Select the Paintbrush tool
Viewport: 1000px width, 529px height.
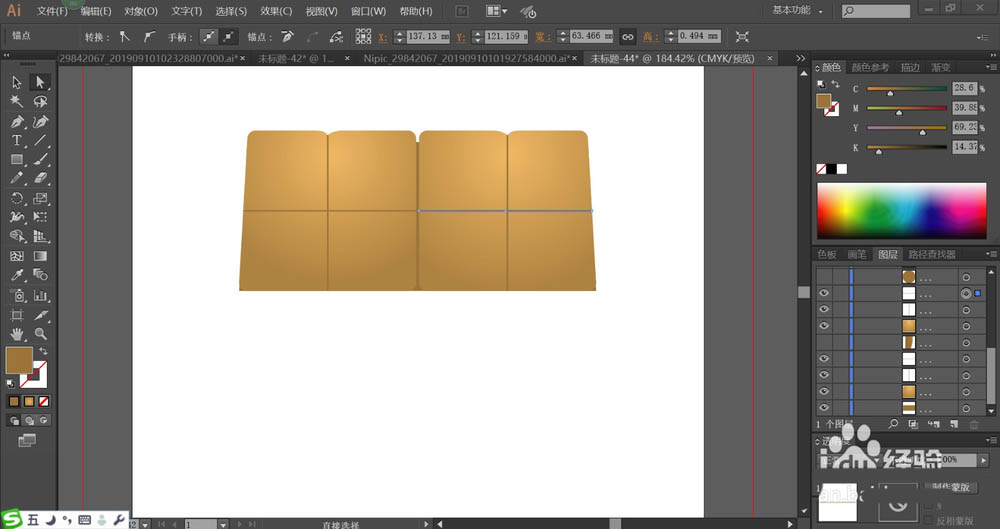click(40, 160)
